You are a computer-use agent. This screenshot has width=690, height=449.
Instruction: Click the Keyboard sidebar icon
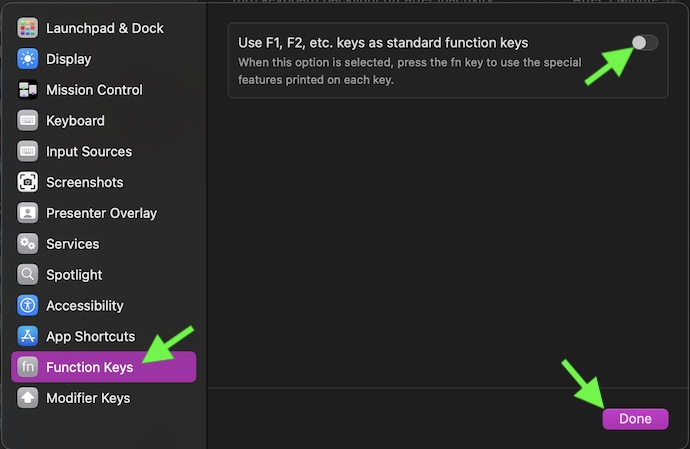coord(28,121)
